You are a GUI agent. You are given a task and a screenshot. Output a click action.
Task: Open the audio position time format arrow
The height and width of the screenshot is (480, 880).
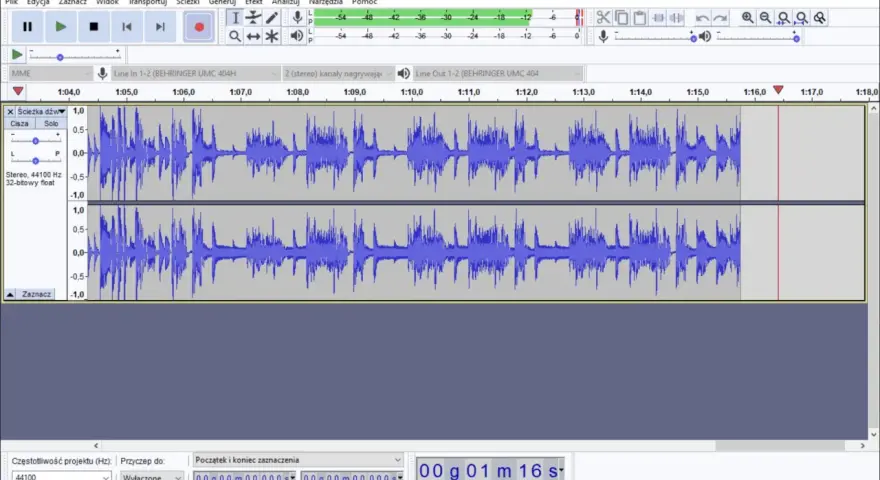click(x=561, y=470)
